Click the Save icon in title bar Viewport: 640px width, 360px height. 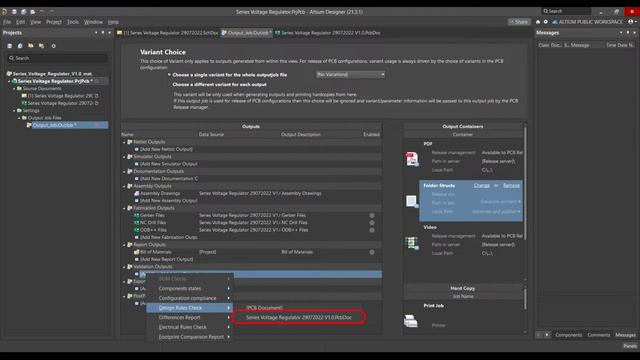click(14, 11)
